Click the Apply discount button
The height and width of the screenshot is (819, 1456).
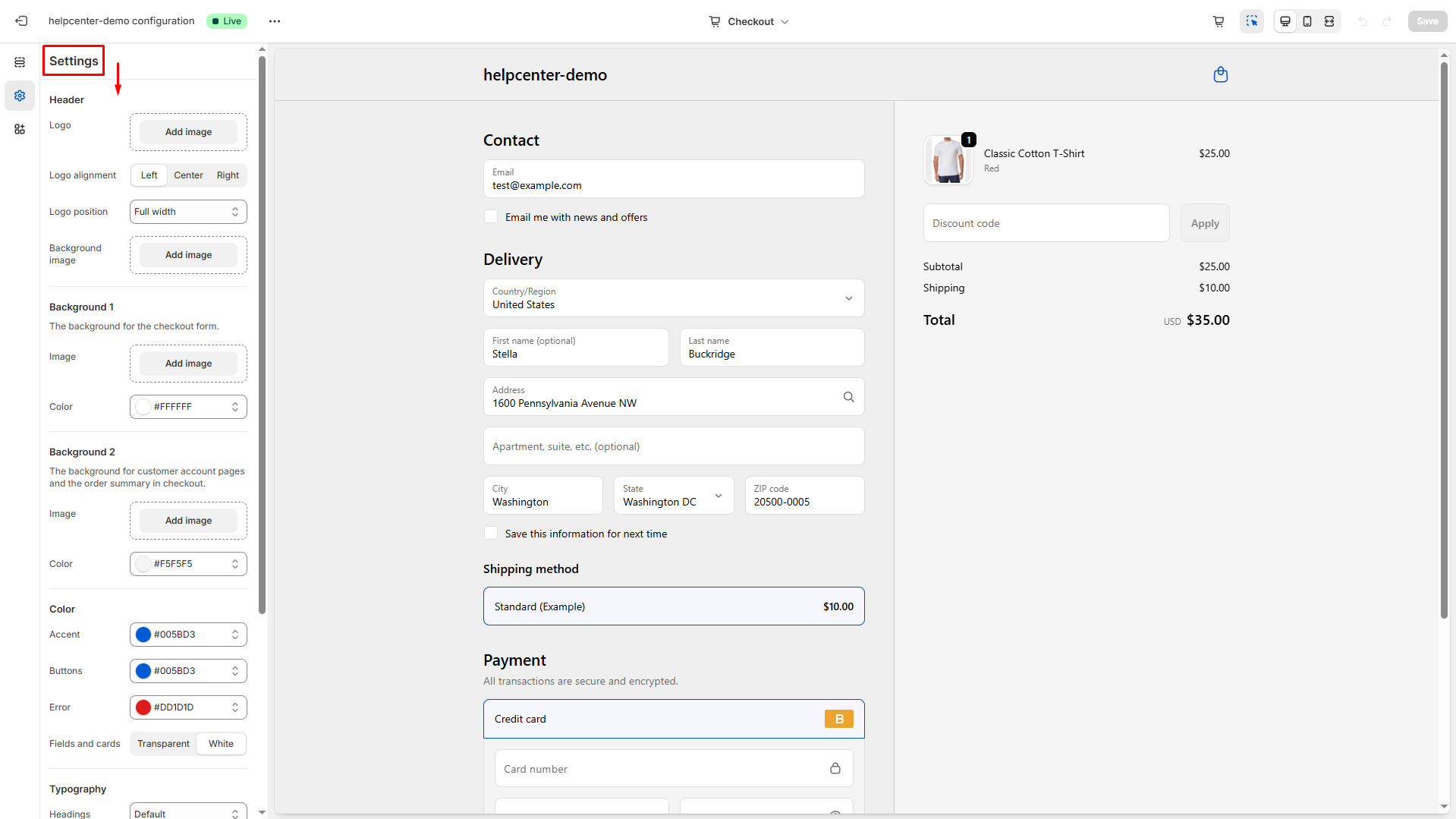click(1204, 223)
